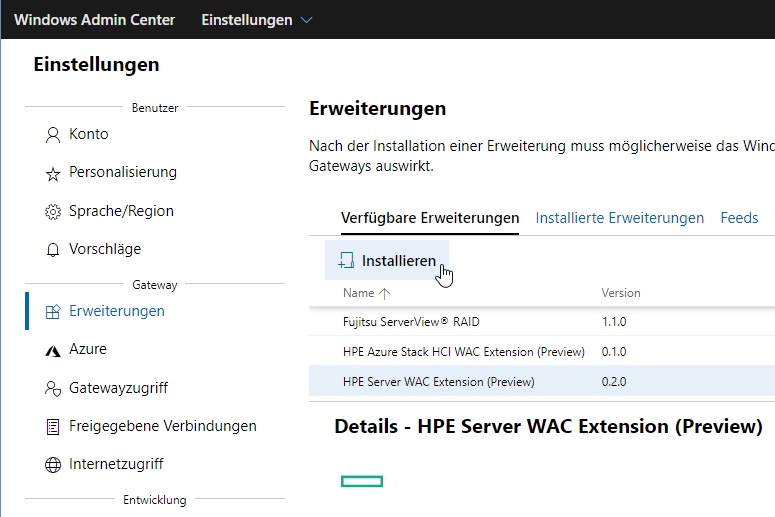775x517 pixels.
Task: Click the Internetzugriff globe icon
Action: [x=53, y=465]
